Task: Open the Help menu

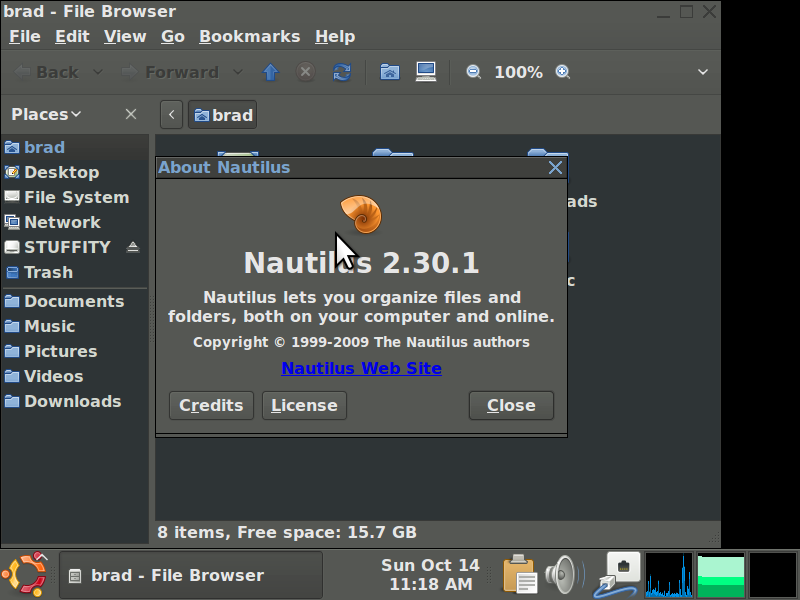Action: pos(335,37)
